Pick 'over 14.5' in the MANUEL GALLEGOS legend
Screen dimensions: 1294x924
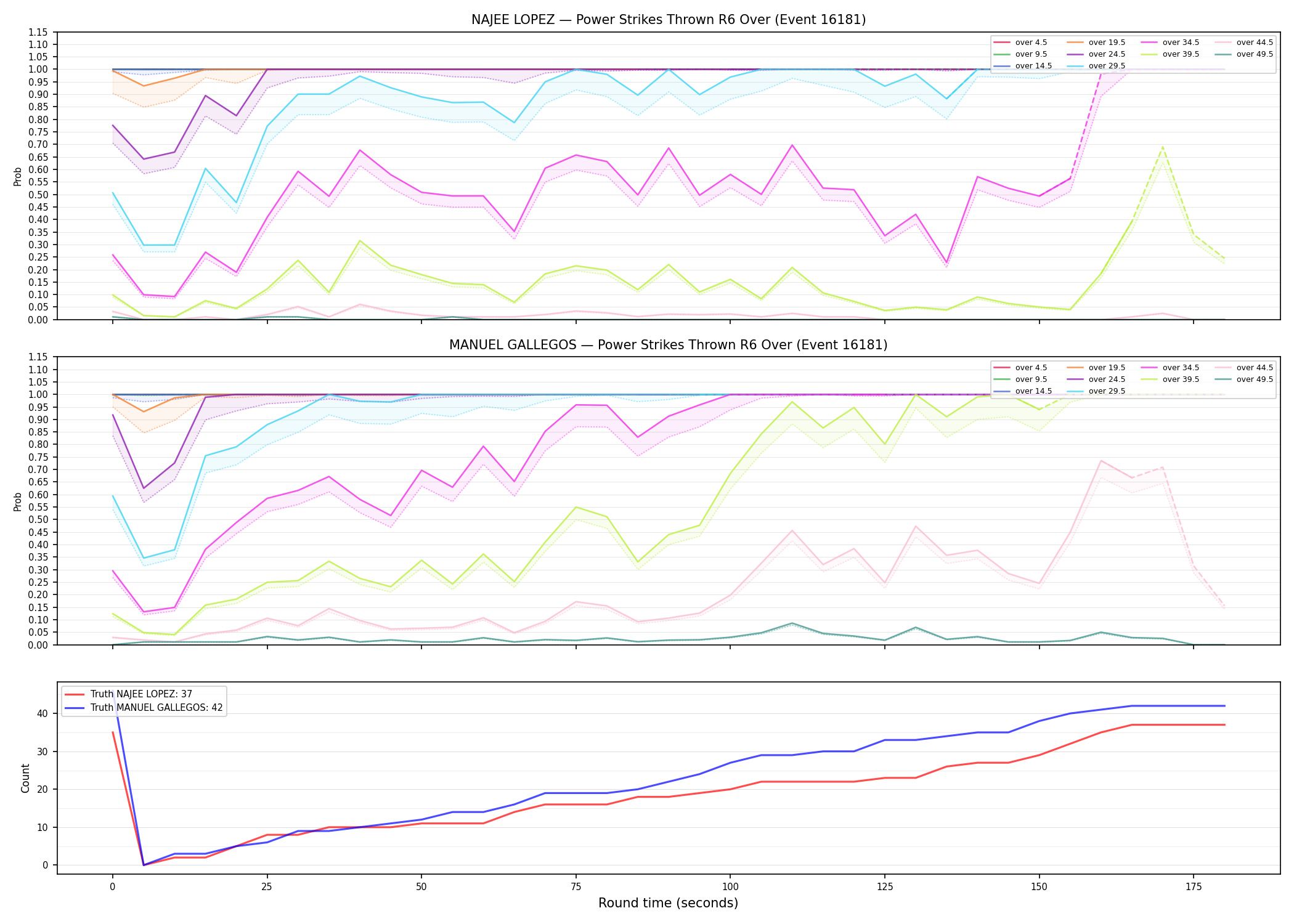[x=1023, y=391]
